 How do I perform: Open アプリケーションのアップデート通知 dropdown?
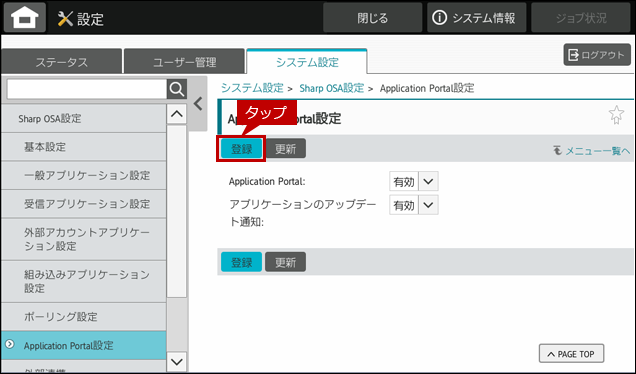click(x=414, y=205)
